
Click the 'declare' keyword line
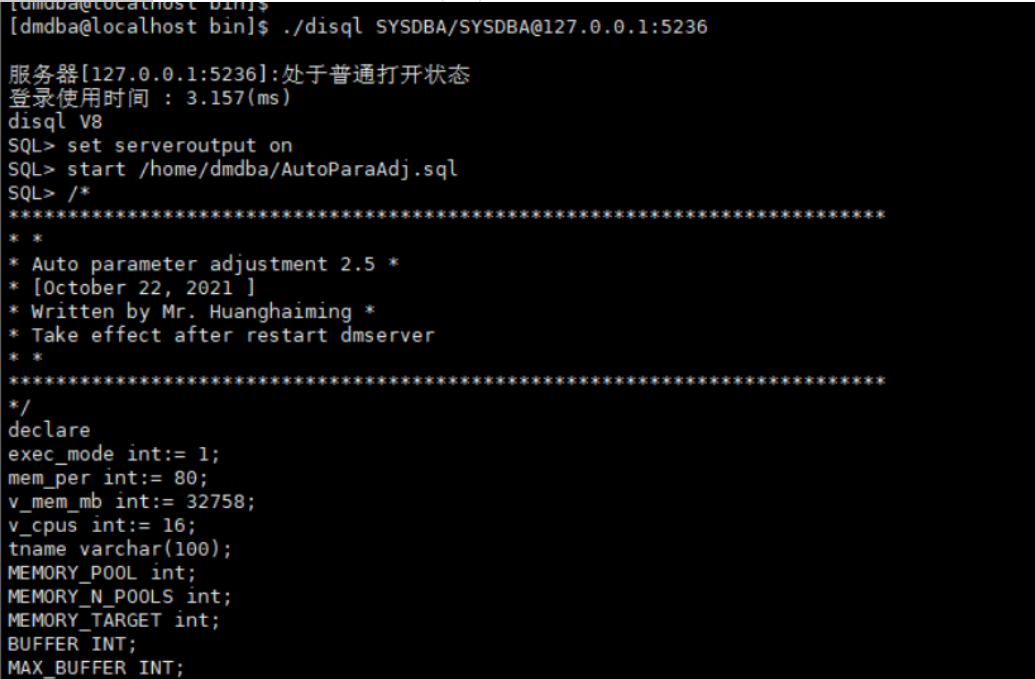(x=49, y=430)
